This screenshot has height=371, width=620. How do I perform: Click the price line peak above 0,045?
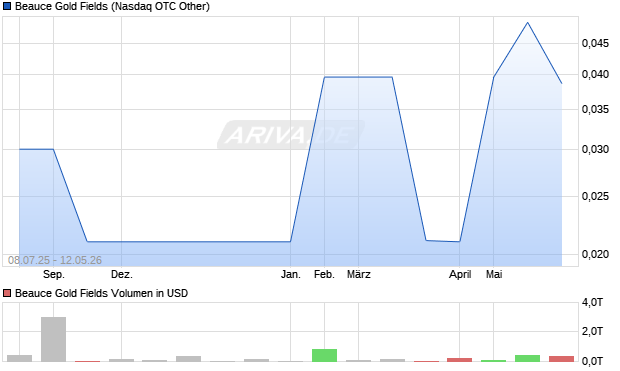[527, 23]
